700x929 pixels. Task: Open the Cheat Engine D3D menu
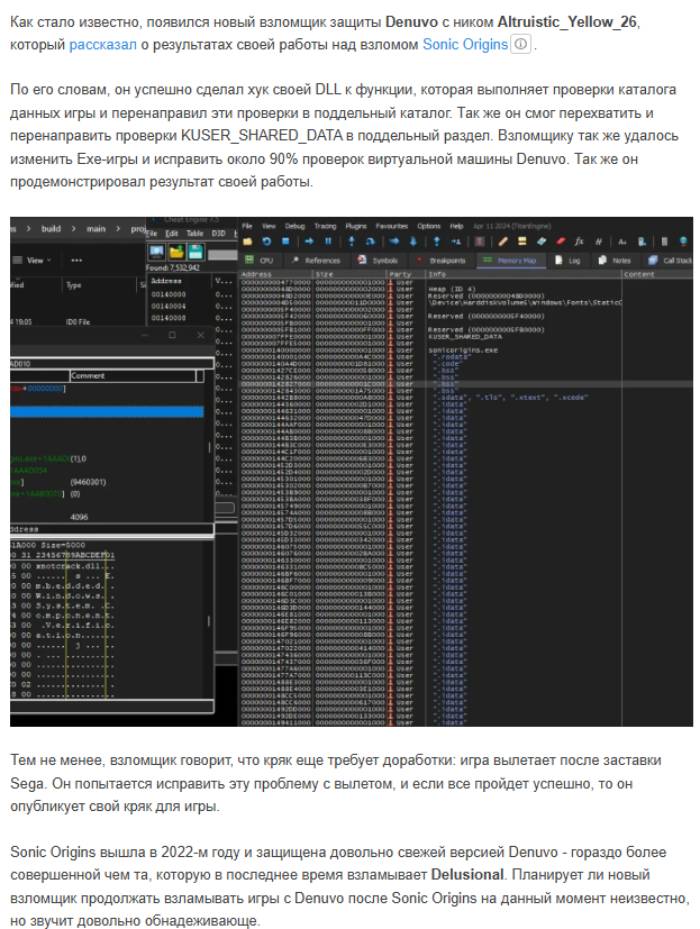(218, 233)
